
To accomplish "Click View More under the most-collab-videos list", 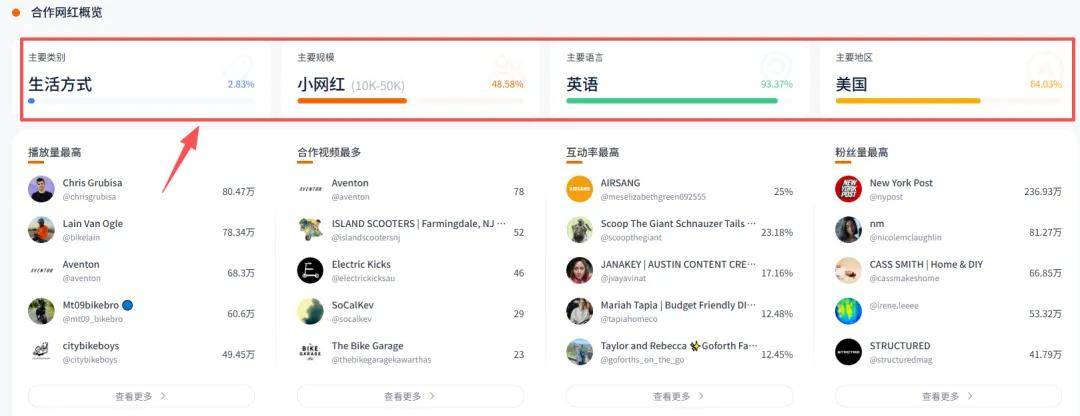I will pyautogui.click(x=410, y=396).
